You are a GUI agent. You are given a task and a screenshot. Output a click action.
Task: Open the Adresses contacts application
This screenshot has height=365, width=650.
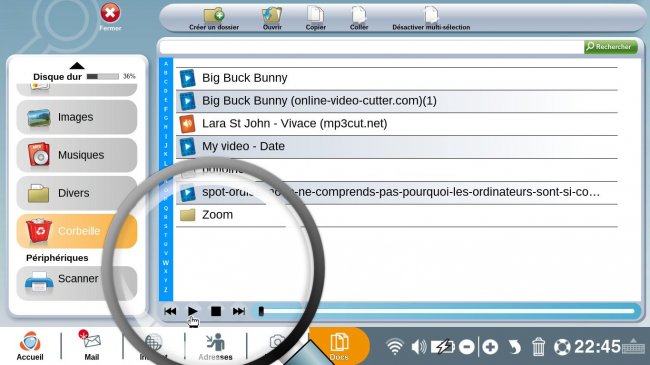click(x=215, y=346)
